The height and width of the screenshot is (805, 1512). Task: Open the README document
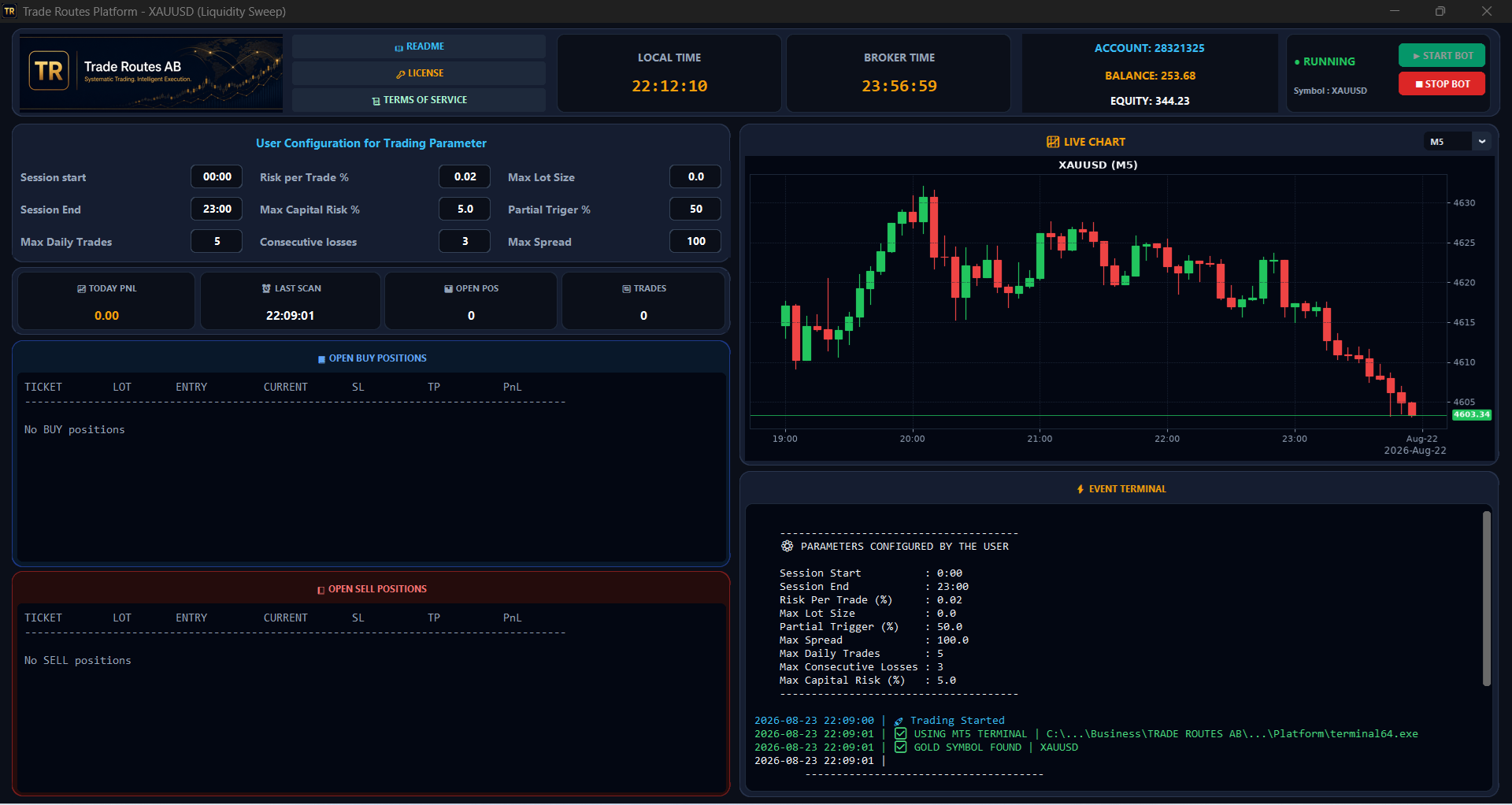click(x=419, y=46)
